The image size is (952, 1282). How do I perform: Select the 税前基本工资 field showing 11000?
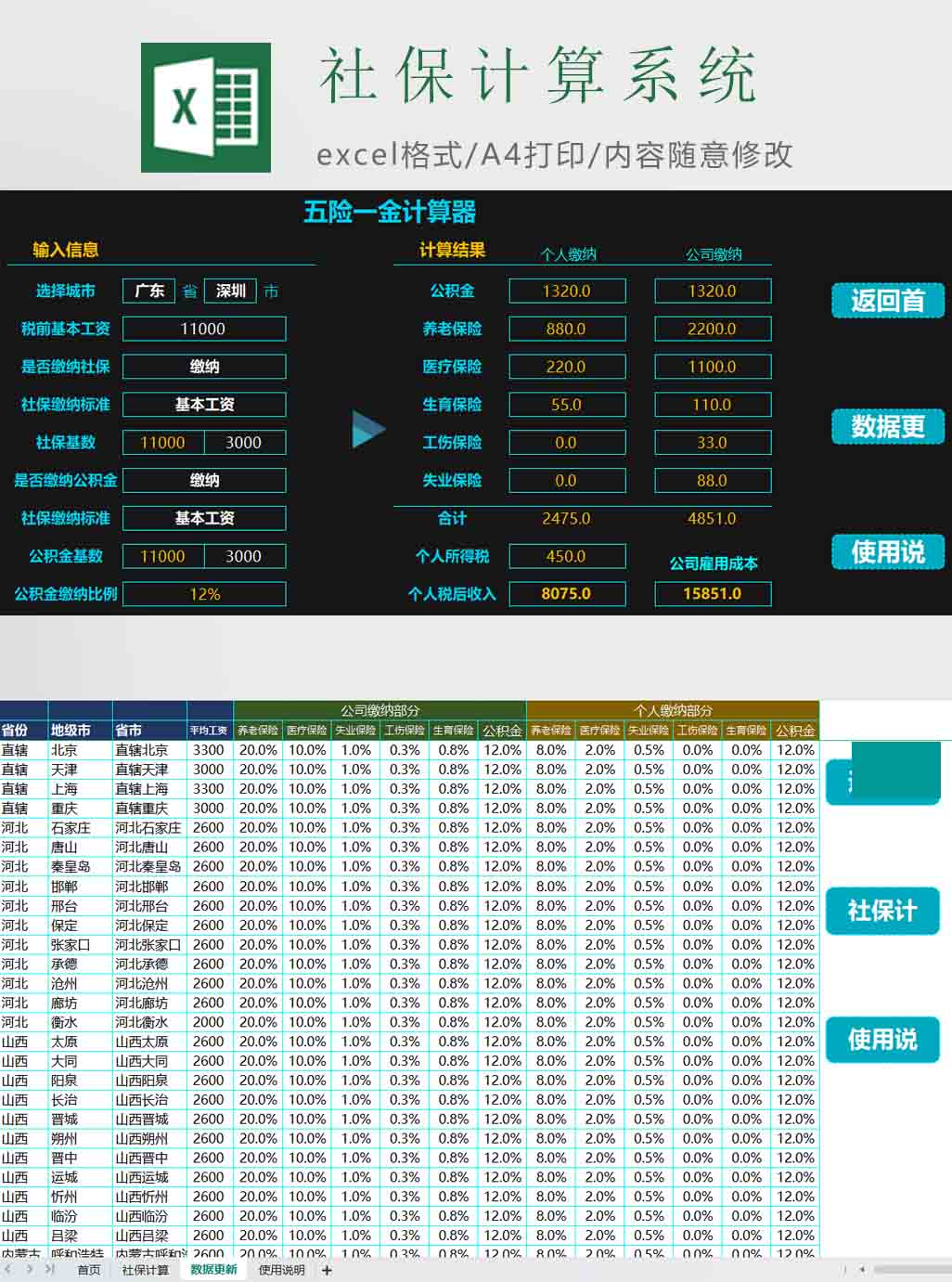(x=204, y=329)
